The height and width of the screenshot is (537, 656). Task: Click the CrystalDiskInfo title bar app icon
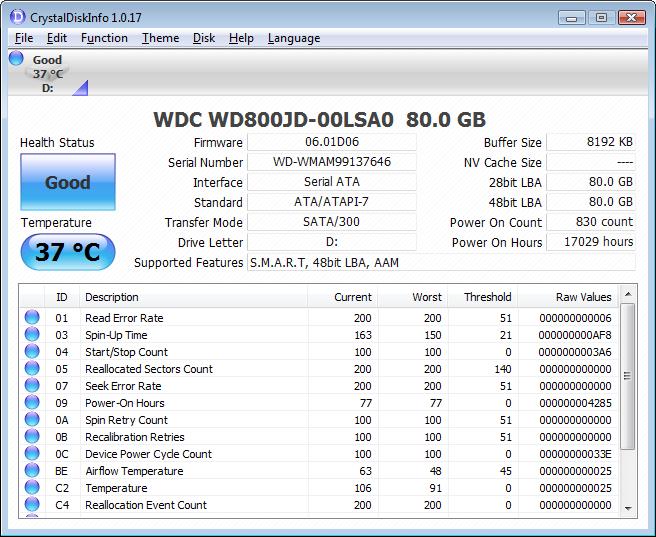point(18,17)
